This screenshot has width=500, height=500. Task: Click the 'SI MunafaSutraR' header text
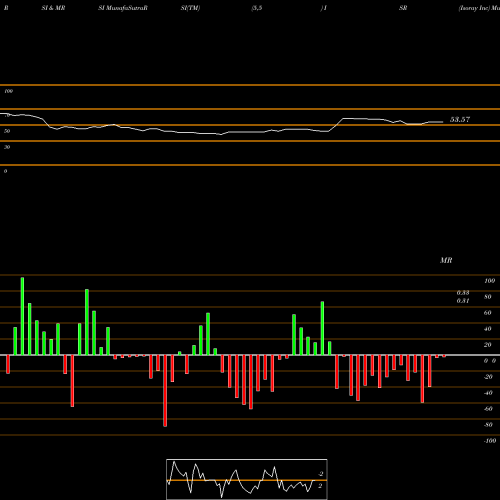tap(123, 8)
